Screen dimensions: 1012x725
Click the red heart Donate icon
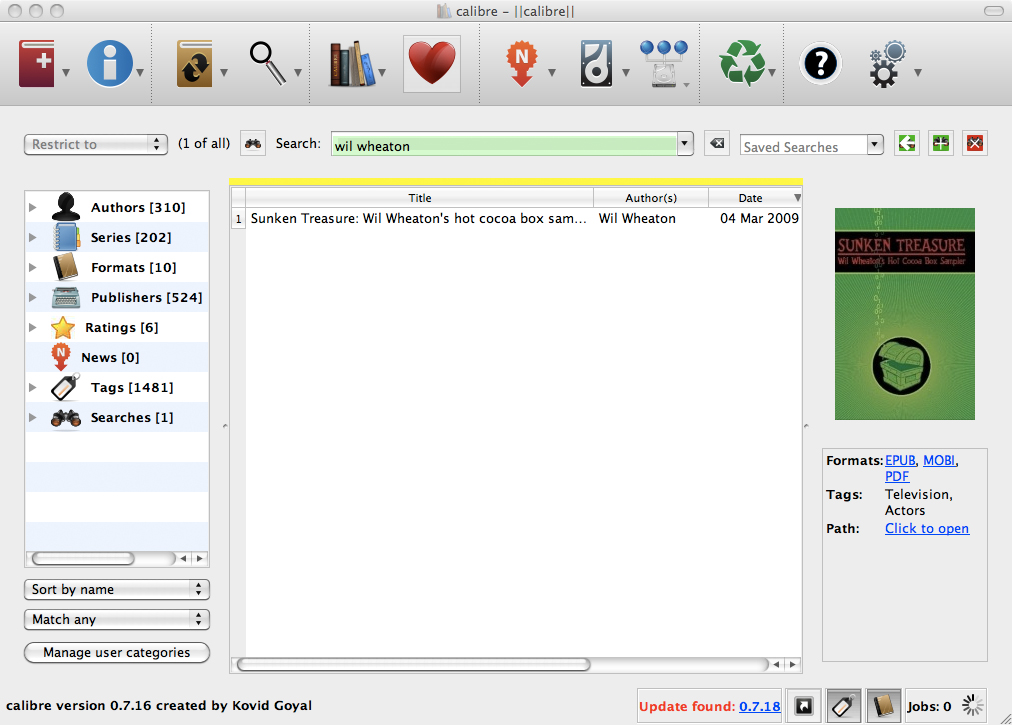click(431, 65)
